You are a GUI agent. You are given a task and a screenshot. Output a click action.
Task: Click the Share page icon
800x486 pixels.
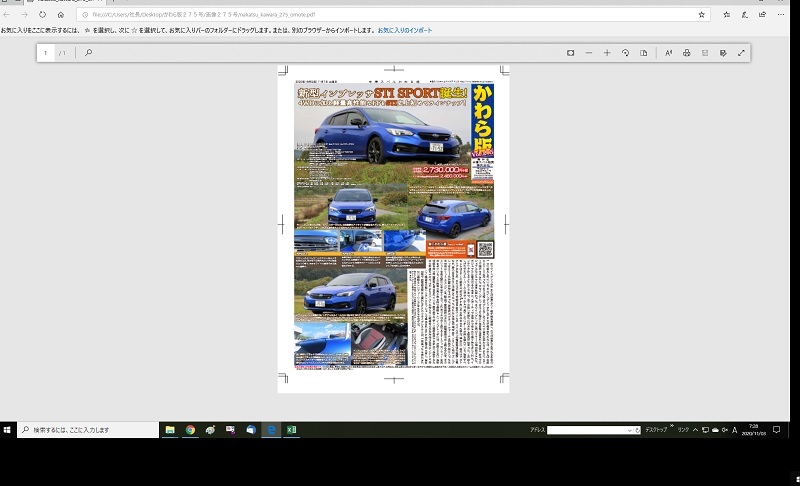click(x=762, y=15)
